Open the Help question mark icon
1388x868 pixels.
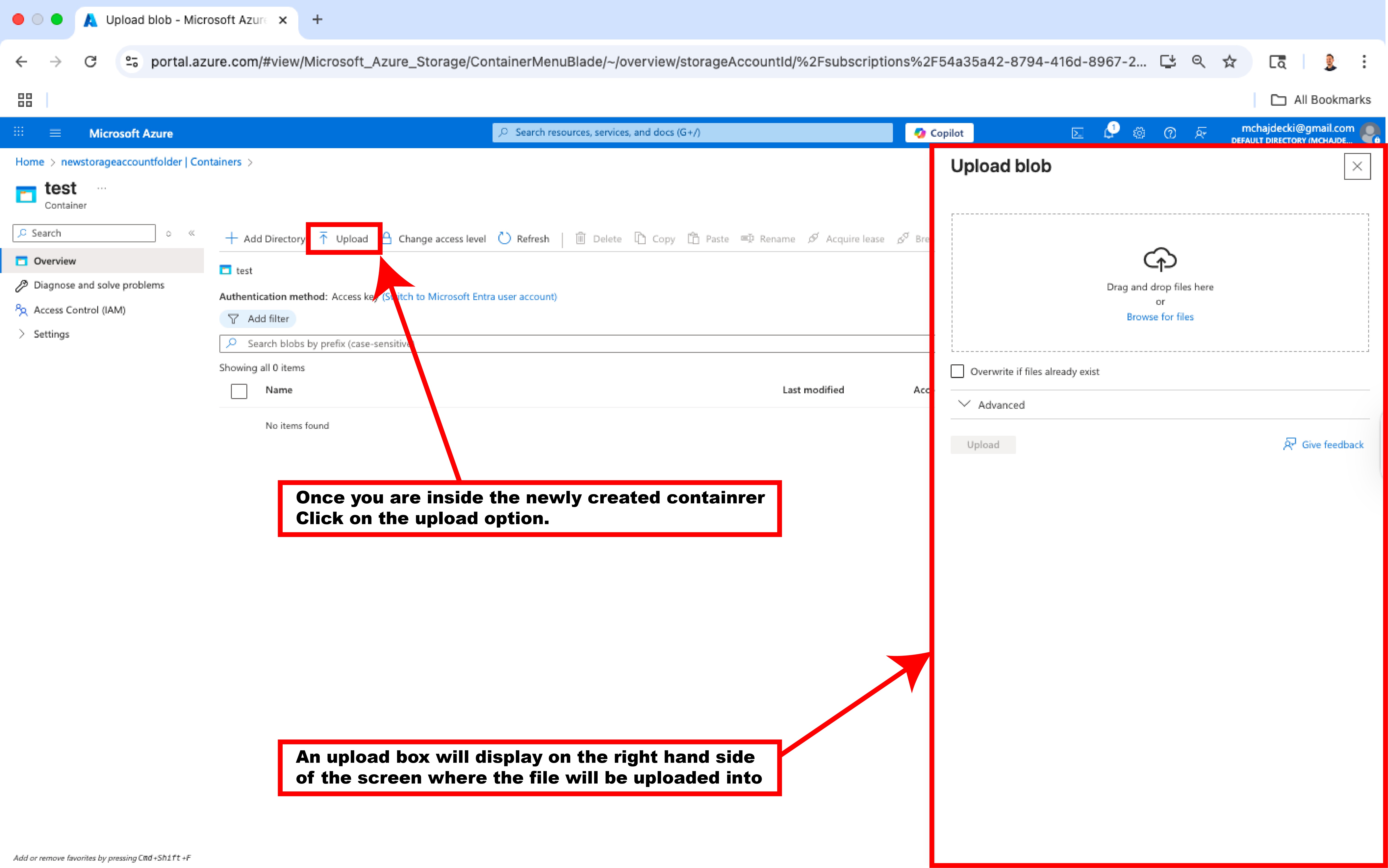pos(1170,133)
